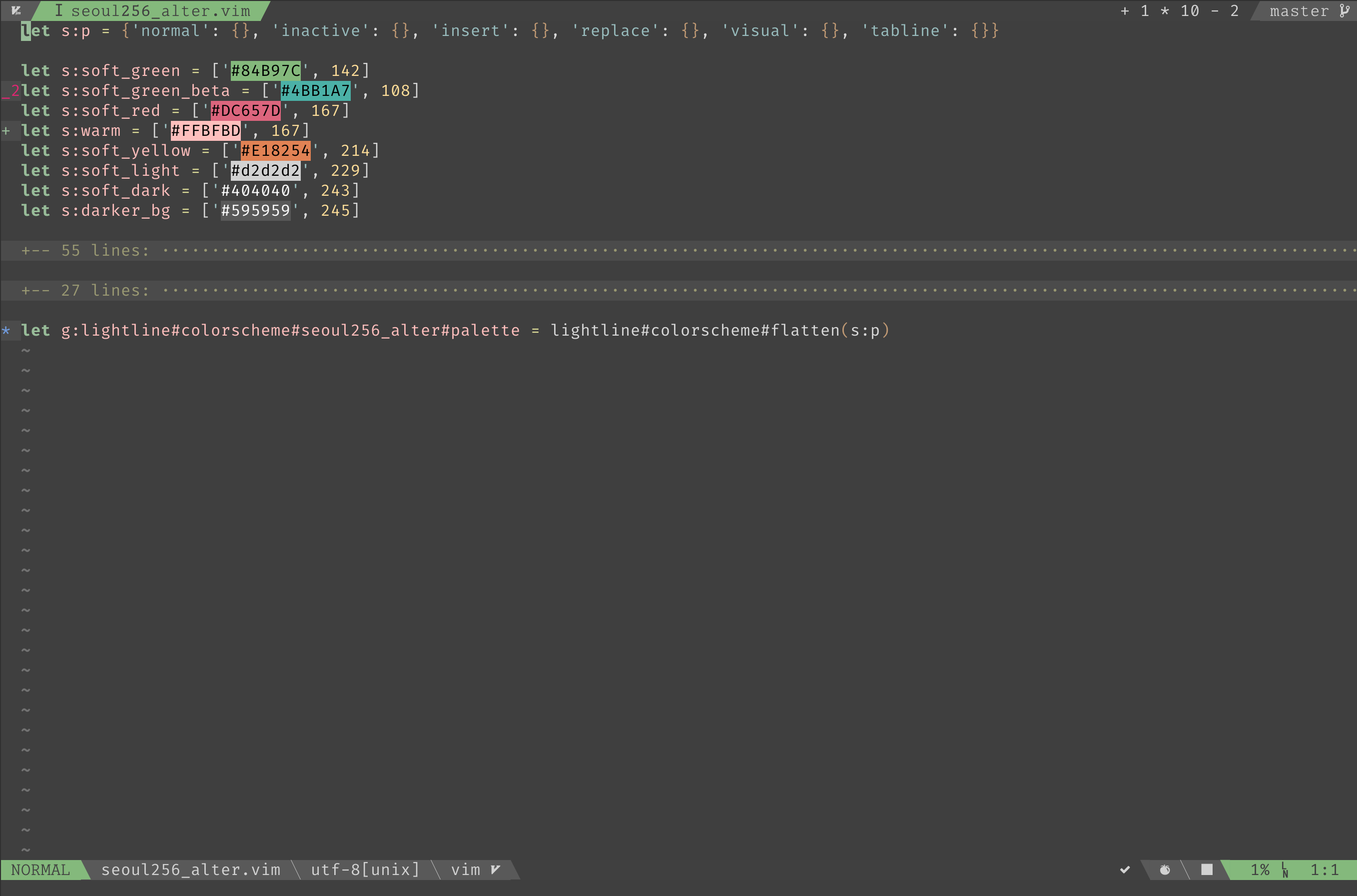Click the Vim logo in the tabline
The width and height of the screenshot is (1357, 896).
pyautogui.click(x=16, y=10)
